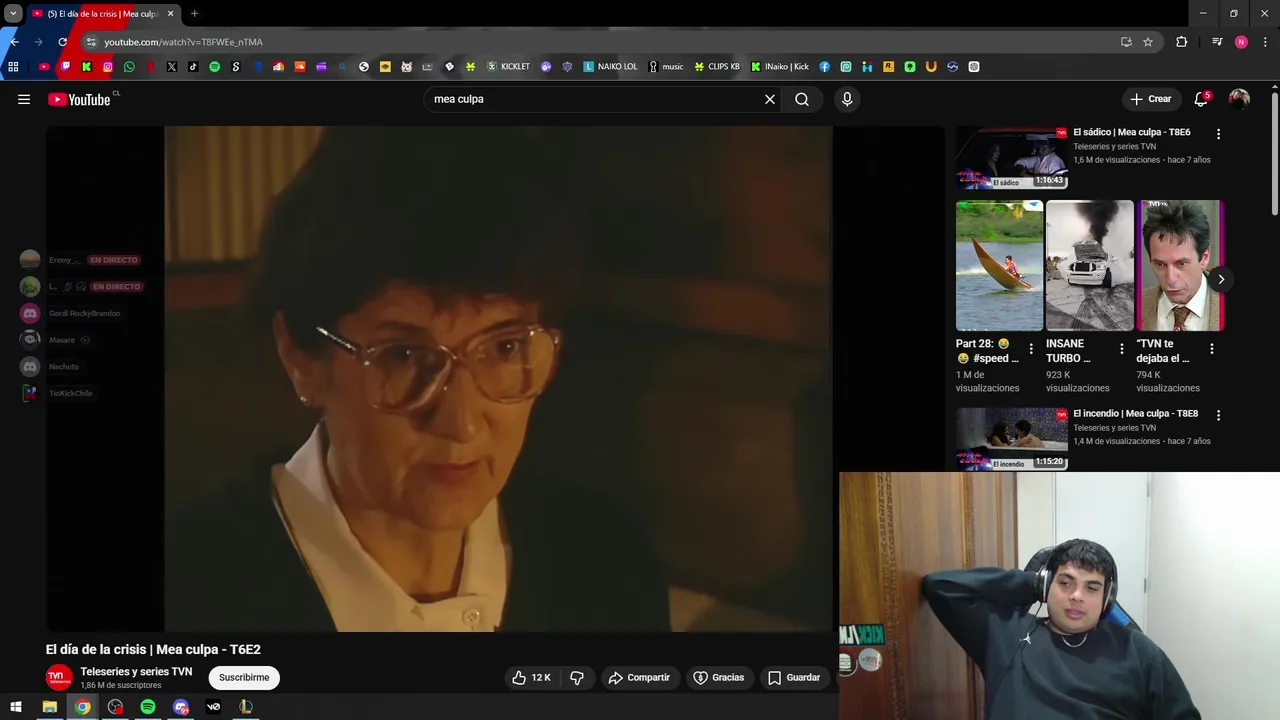The width and height of the screenshot is (1280, 720).
Task: Open the INaiko | Kick bookmark
Action: coord(780,67)
